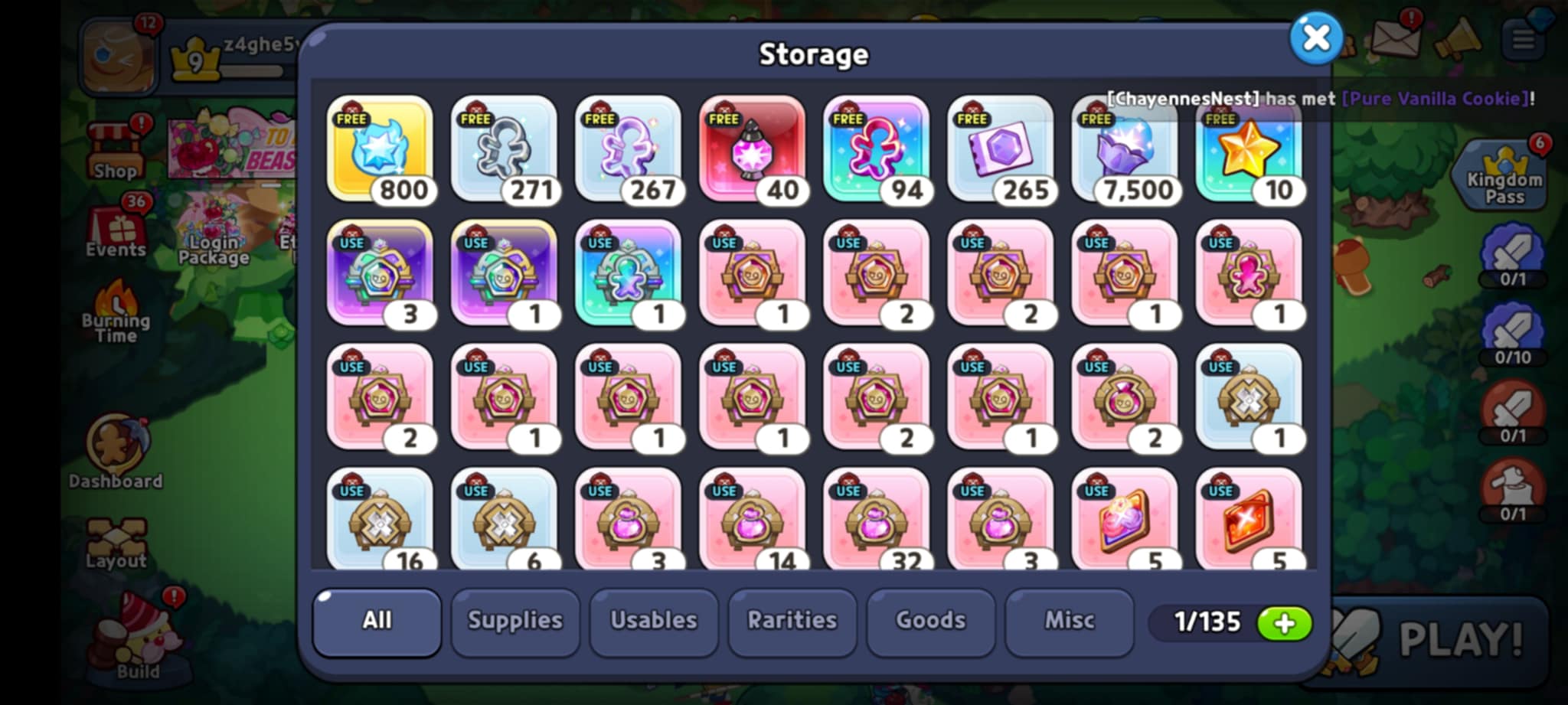Screen dimensions: 1568x705
Task: Select the Misc tab
Action: click(x=1070, y=622)
